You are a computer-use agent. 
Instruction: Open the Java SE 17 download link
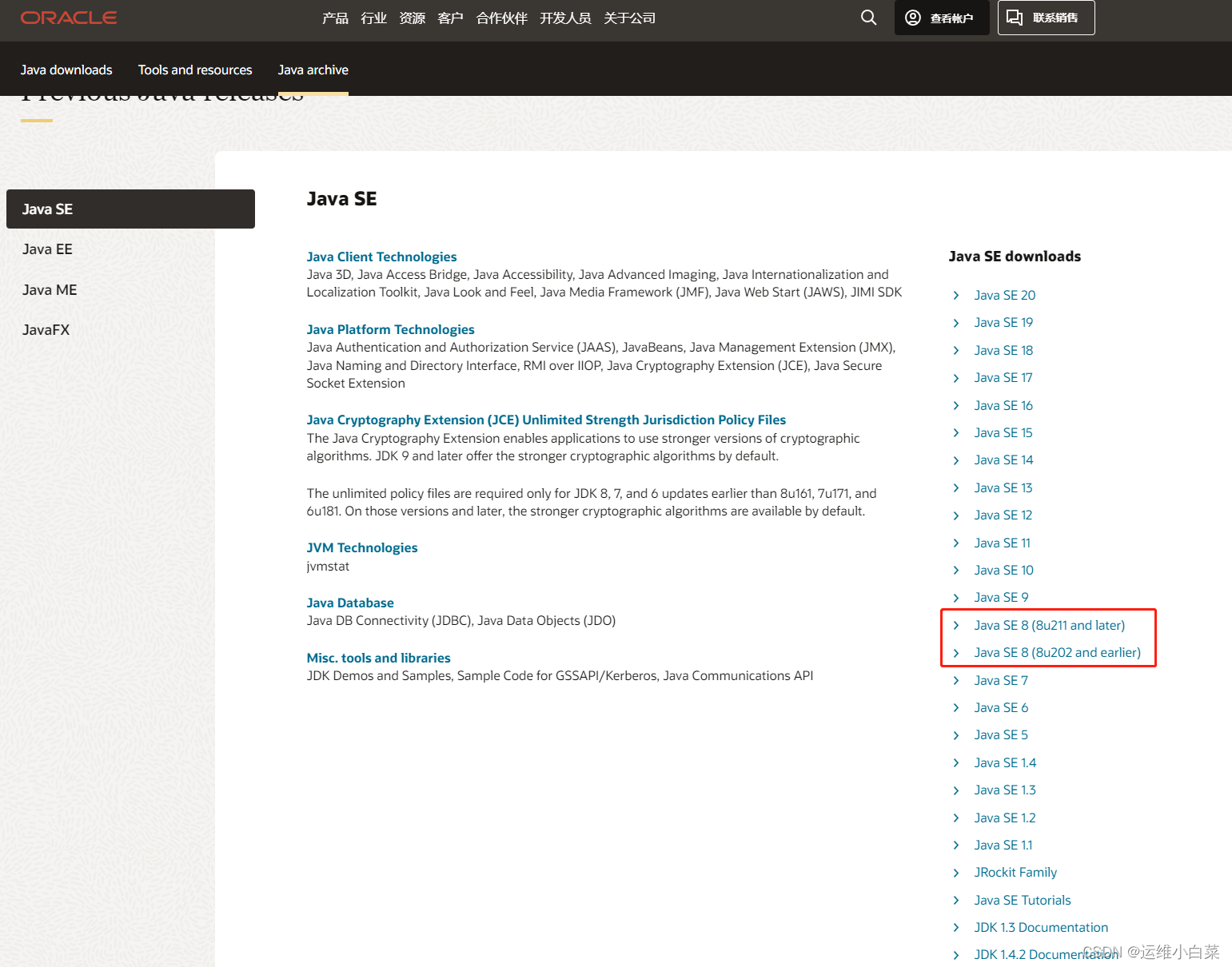[1003, 377]
